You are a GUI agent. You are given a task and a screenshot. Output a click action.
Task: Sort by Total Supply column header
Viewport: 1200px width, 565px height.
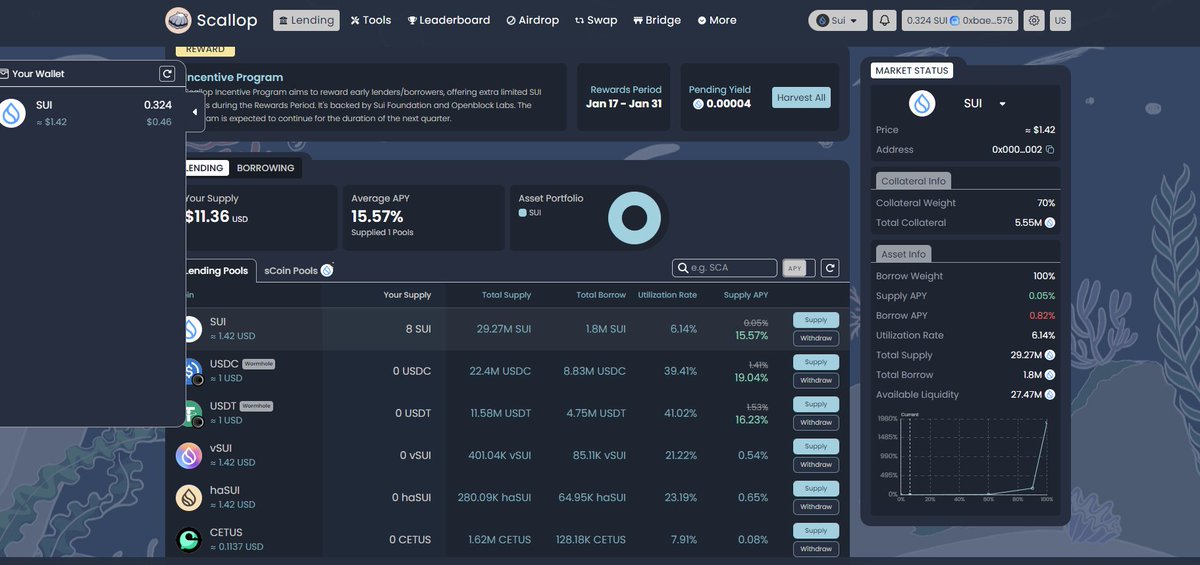click(505, 295)
